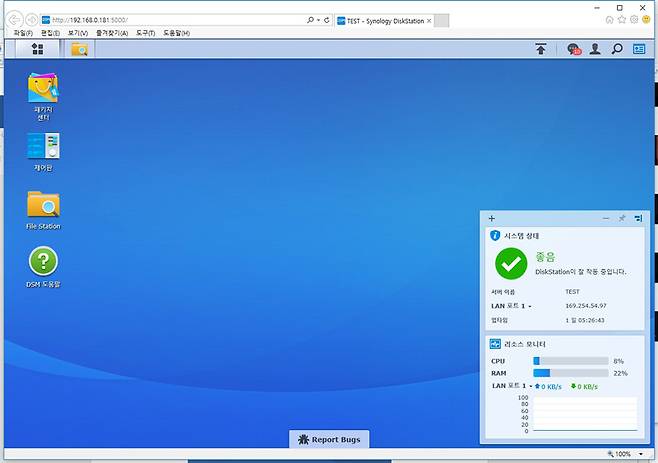Open the DSM Main Menu grid icon
Viewport: 658px width, 463px height.
pyautogui.click(x=37, y=49)
